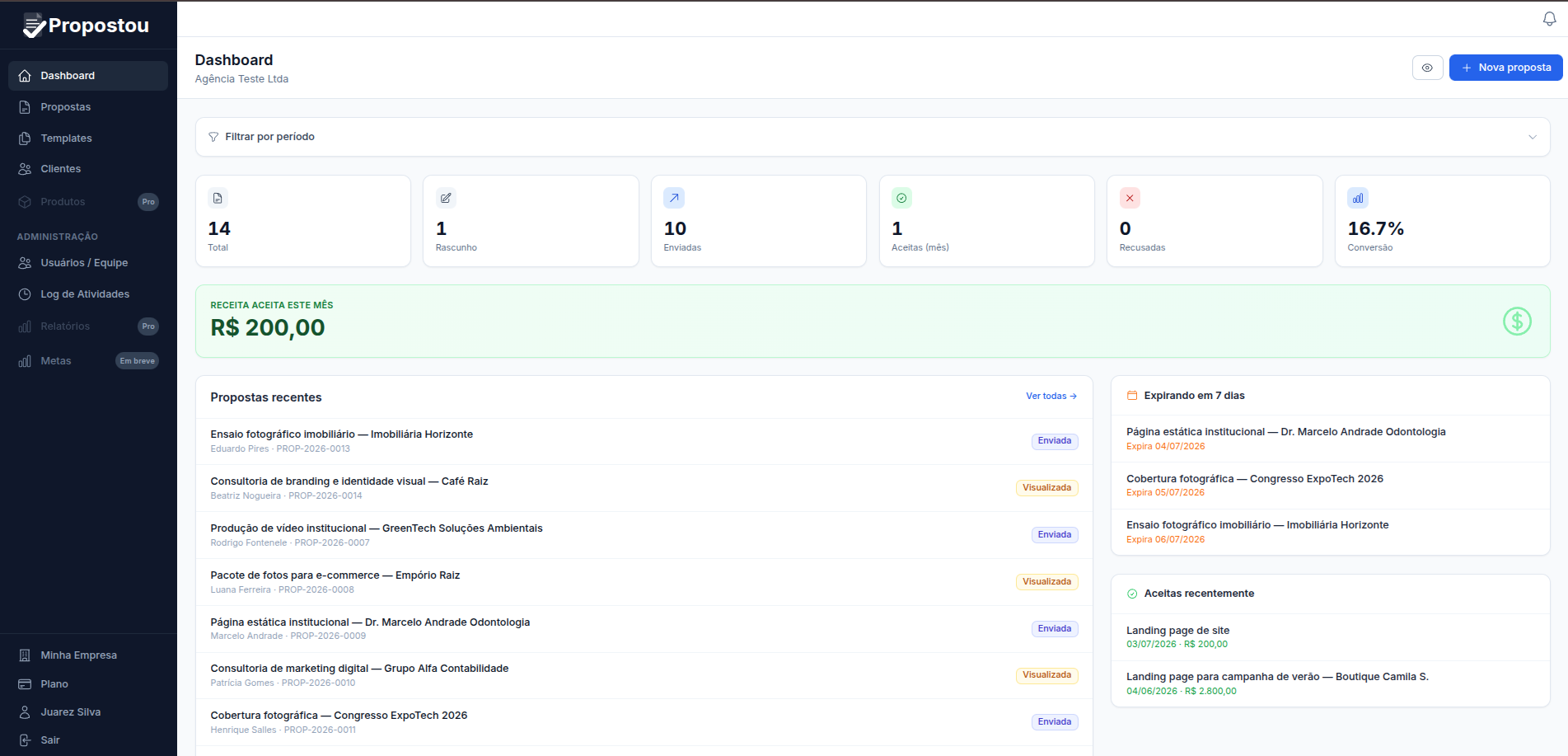Open Consultoria de branding Café Raiz proposal
1568x756 pixels.
click(x=644, y=488)
